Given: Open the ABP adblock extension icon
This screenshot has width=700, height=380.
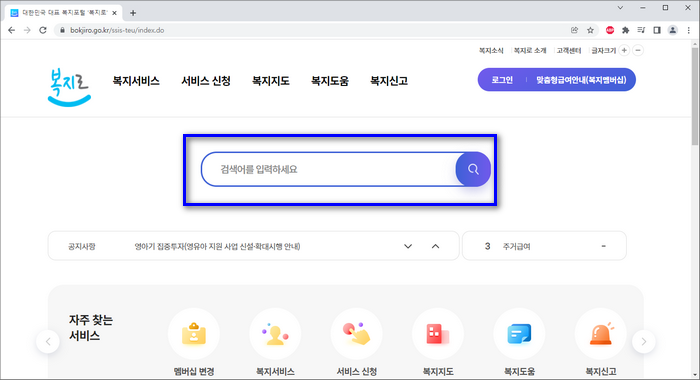Looking at the screenshot, I should click(x=610, y=30).
